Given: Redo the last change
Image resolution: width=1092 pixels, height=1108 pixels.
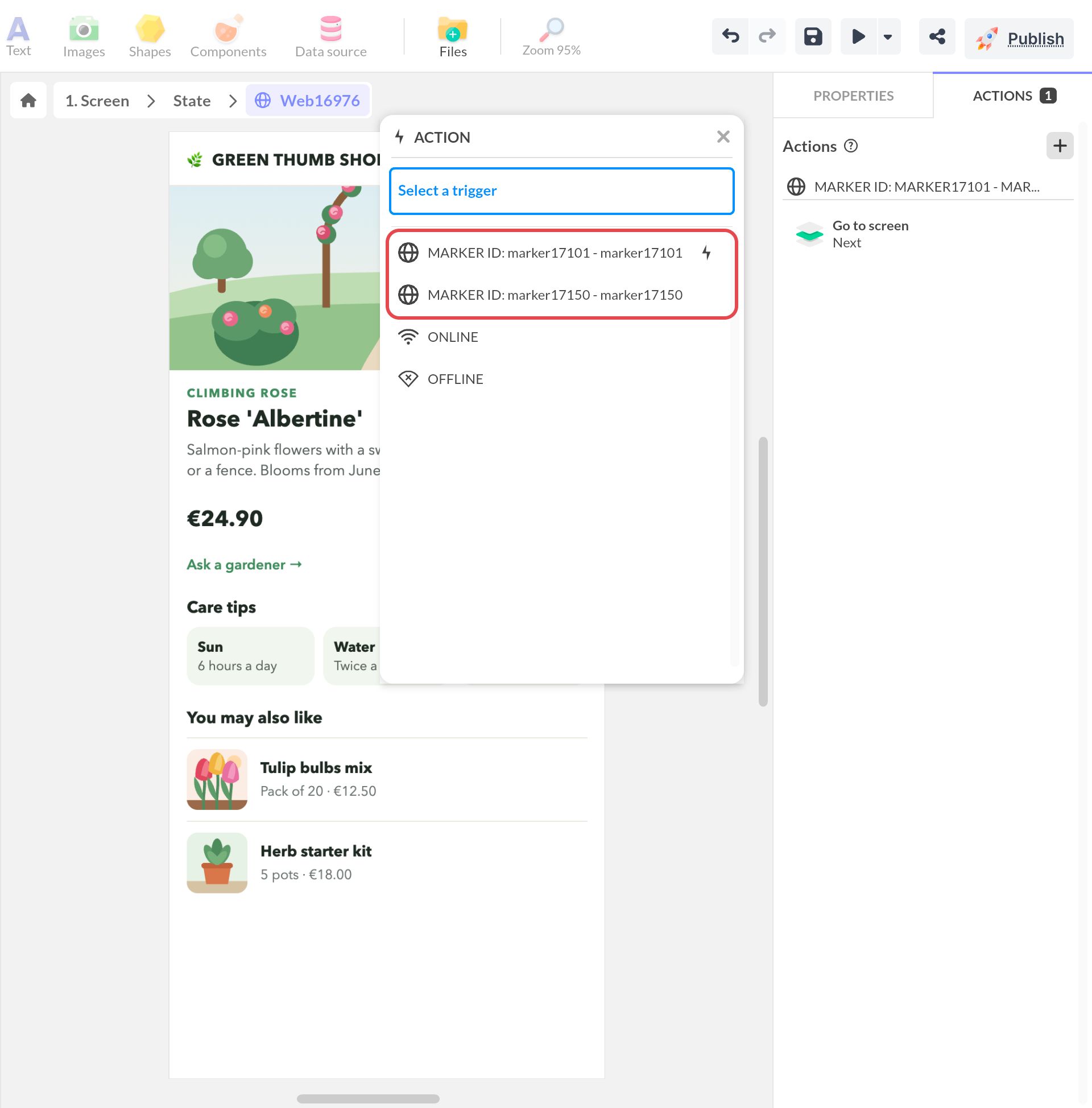Looking at the screenshot, I should click(767, 37).
